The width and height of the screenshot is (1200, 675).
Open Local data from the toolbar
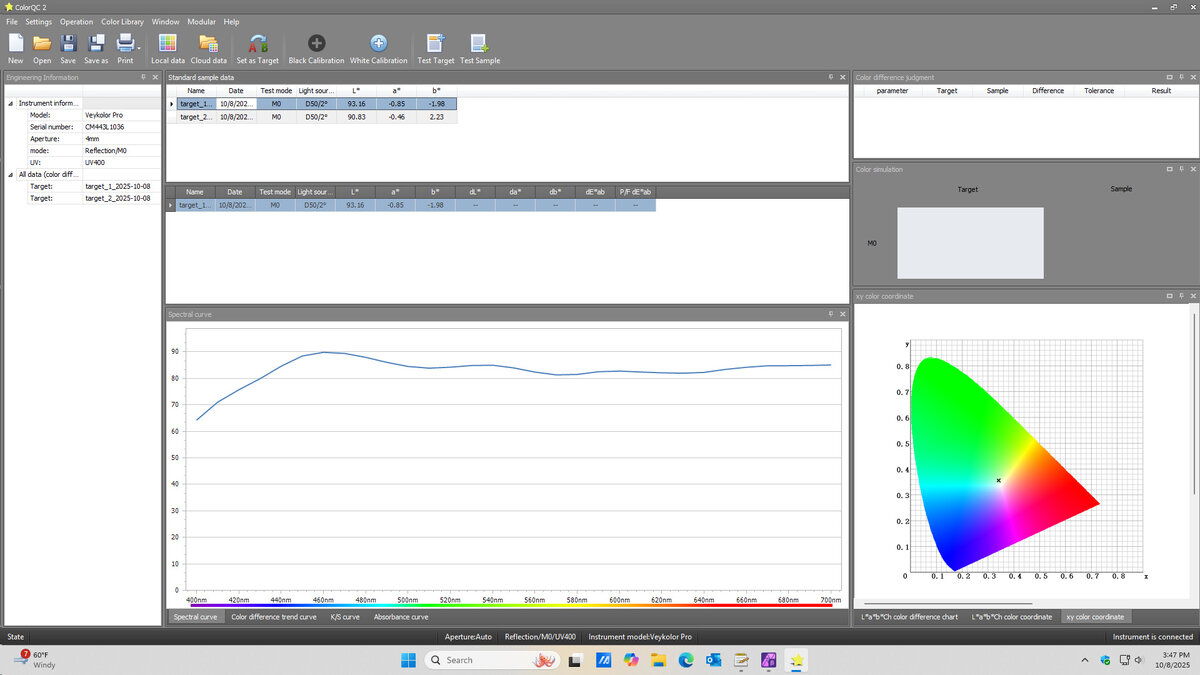(x=168, y=43)
